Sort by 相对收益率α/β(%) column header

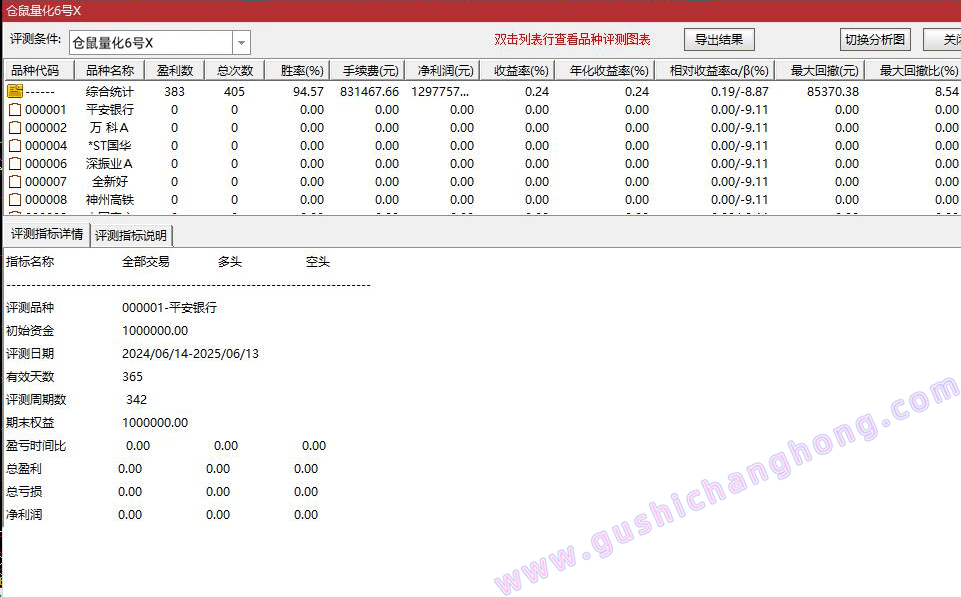tap(715, 70)
